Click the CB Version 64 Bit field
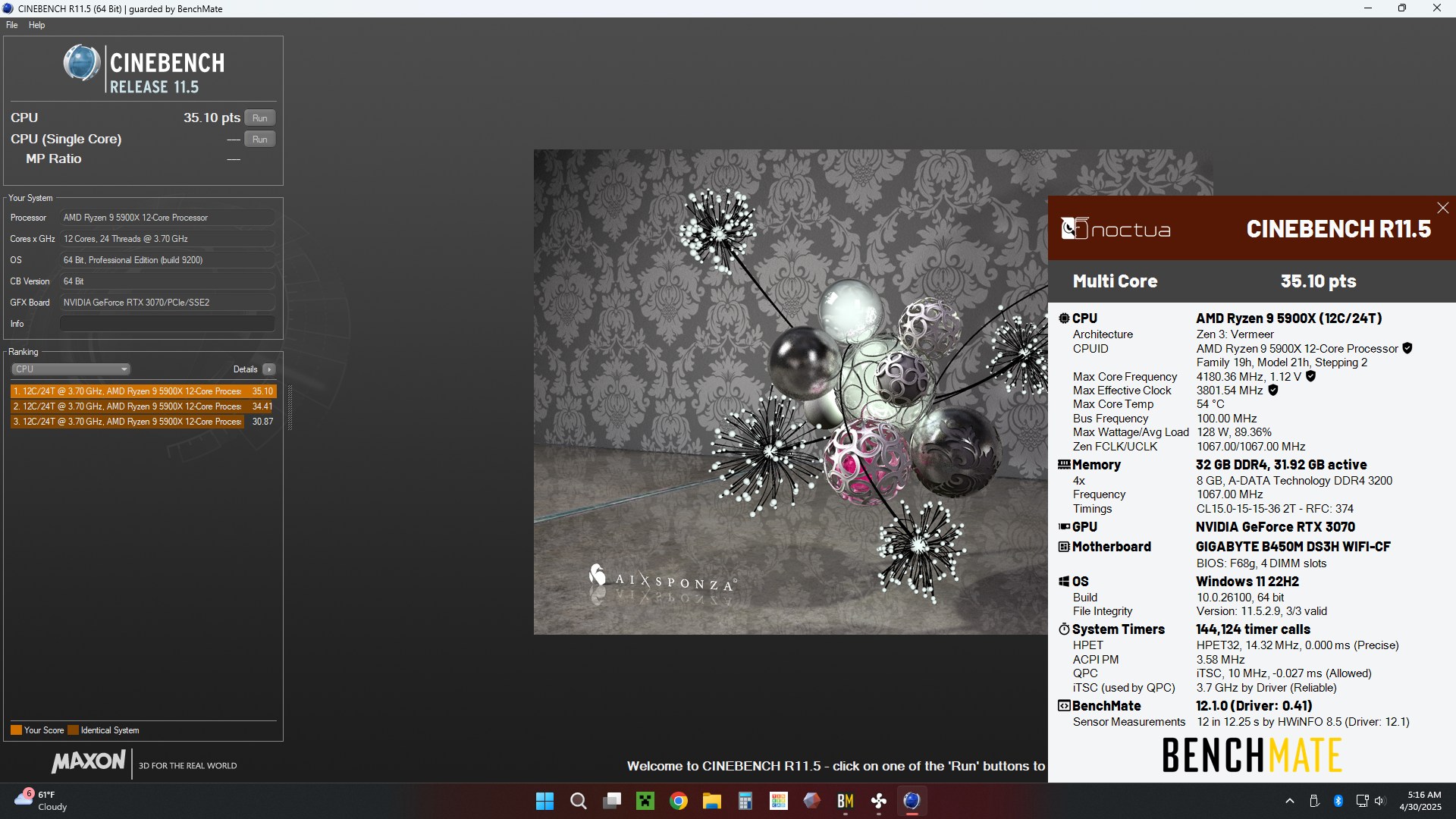This screenshot has height=819, width=1456. tap(167, 281)
